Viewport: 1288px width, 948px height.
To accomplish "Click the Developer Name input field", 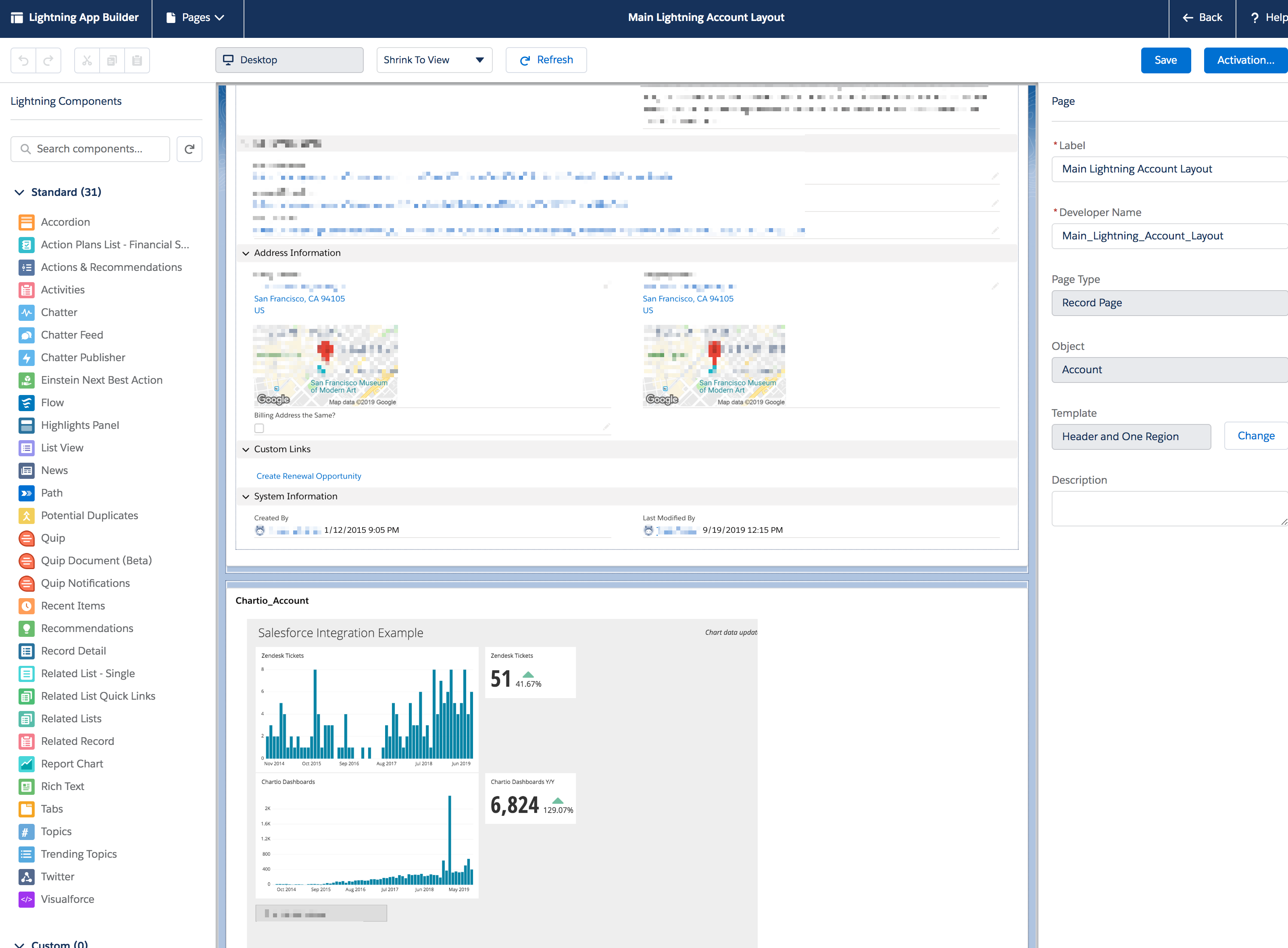I will [1170, 236].
